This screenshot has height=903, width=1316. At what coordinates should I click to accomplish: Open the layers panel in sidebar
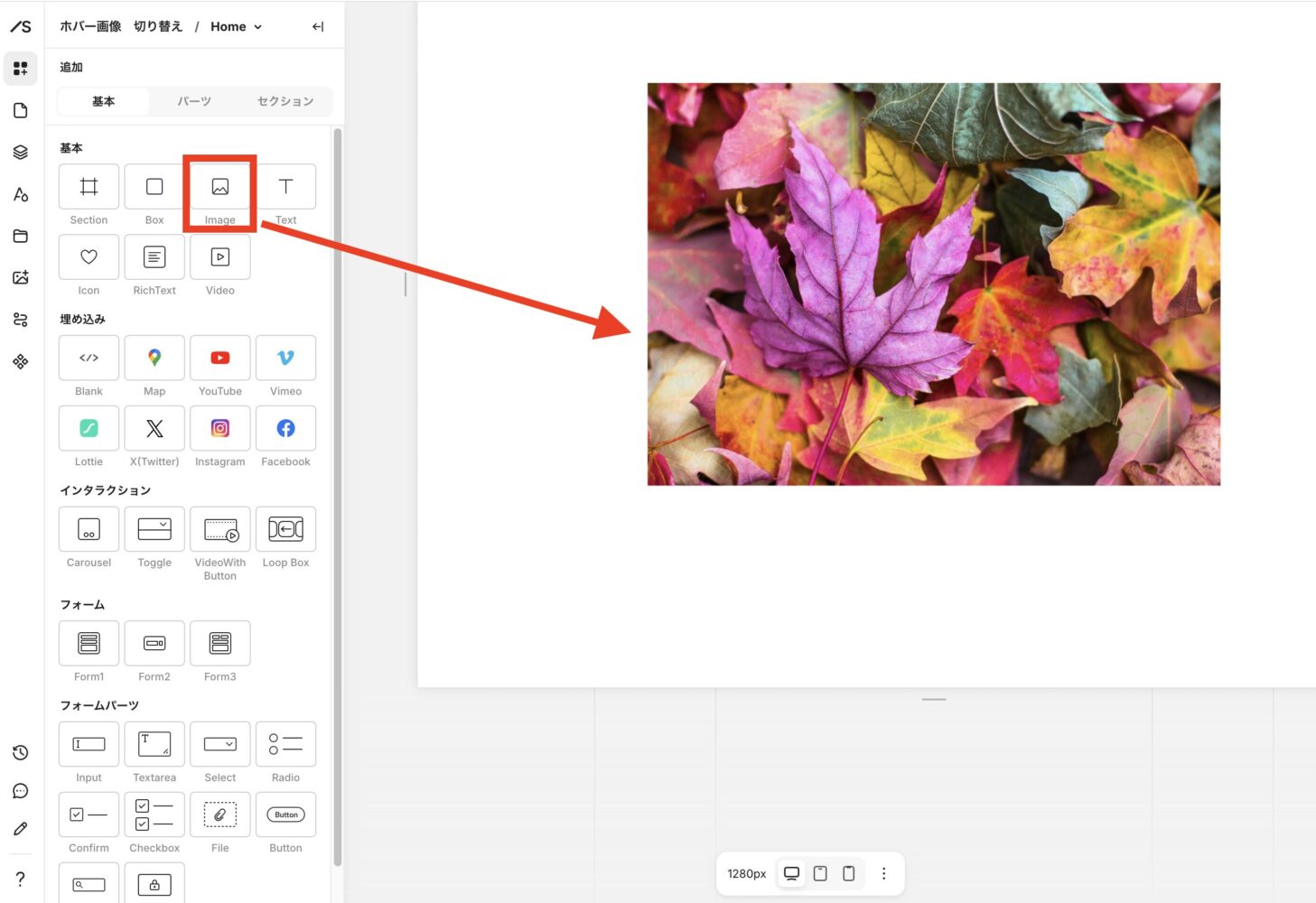click(x=21, y=153)
